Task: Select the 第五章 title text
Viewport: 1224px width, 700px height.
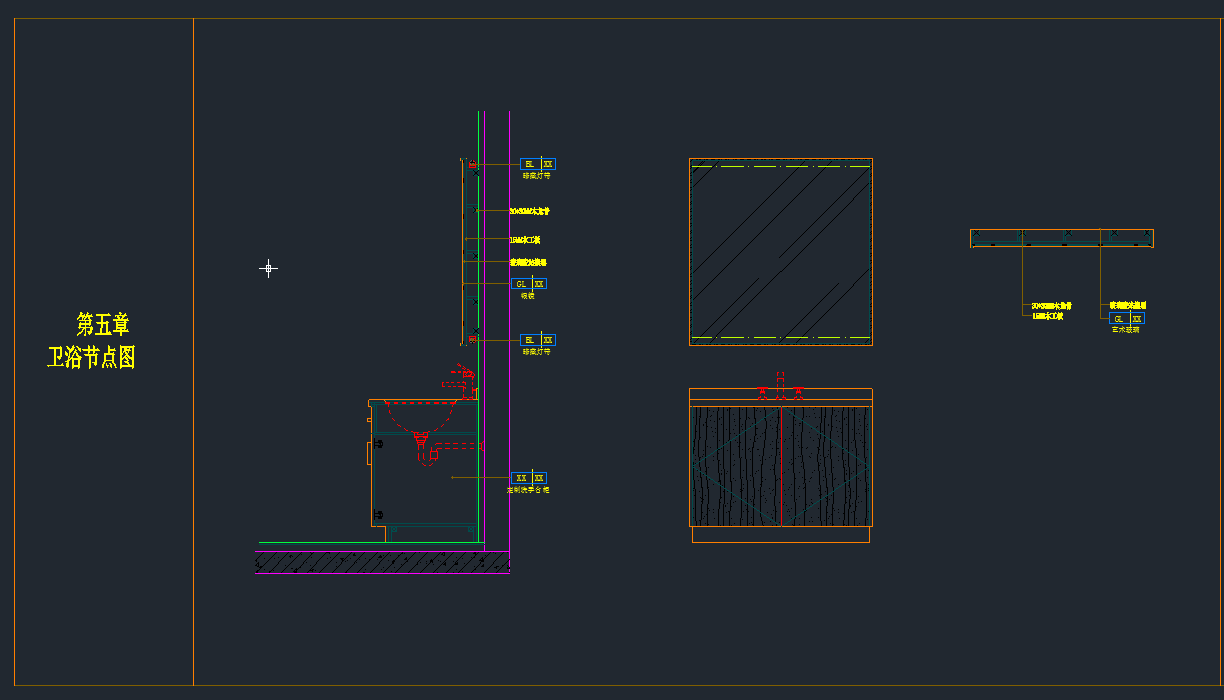Action: pos(103,324)
